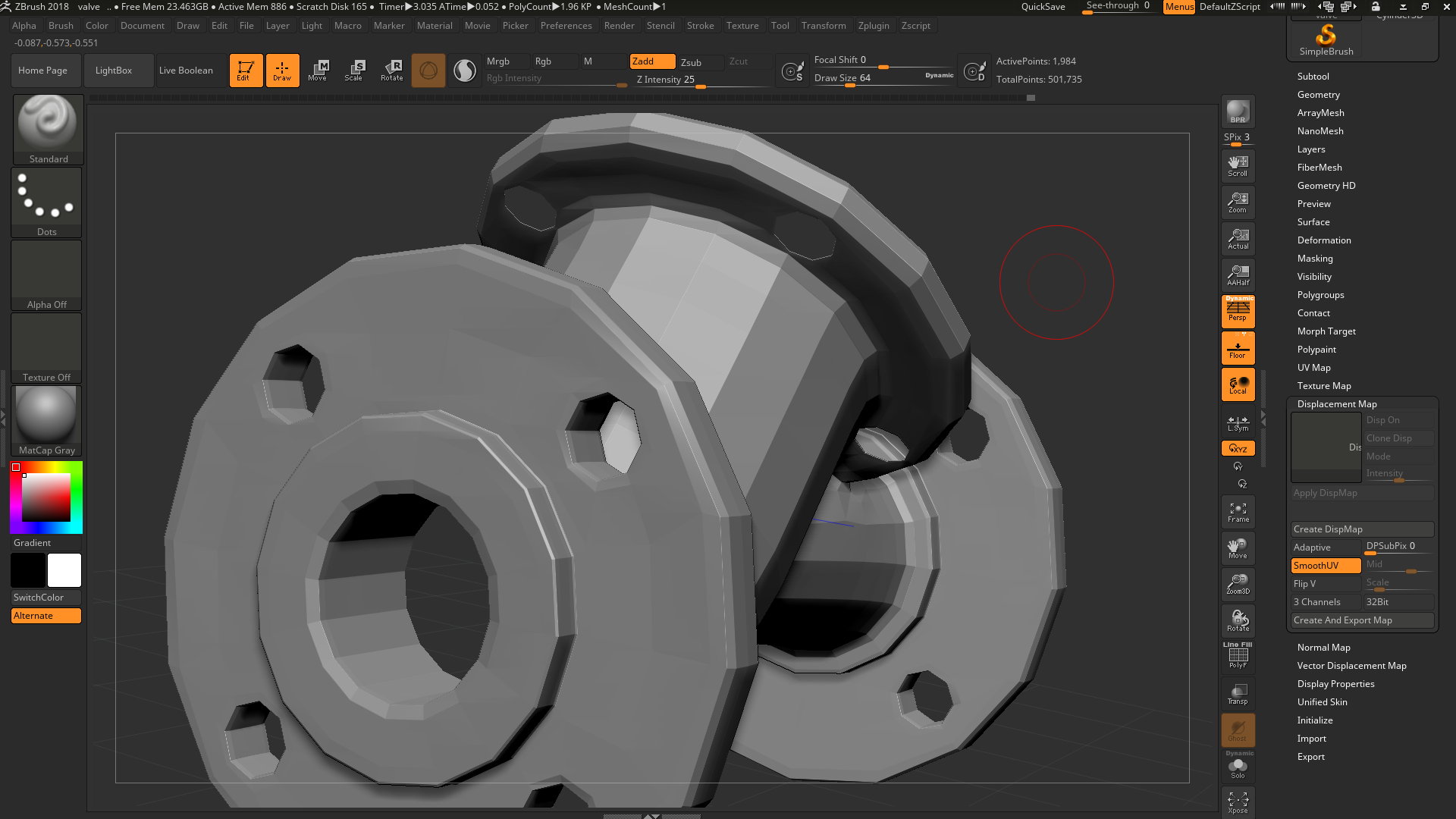Image resolution: width=1456 pixels, height=819 pixels.
Task: Toggle Zadd mode
Action: (x=652, y=61)
